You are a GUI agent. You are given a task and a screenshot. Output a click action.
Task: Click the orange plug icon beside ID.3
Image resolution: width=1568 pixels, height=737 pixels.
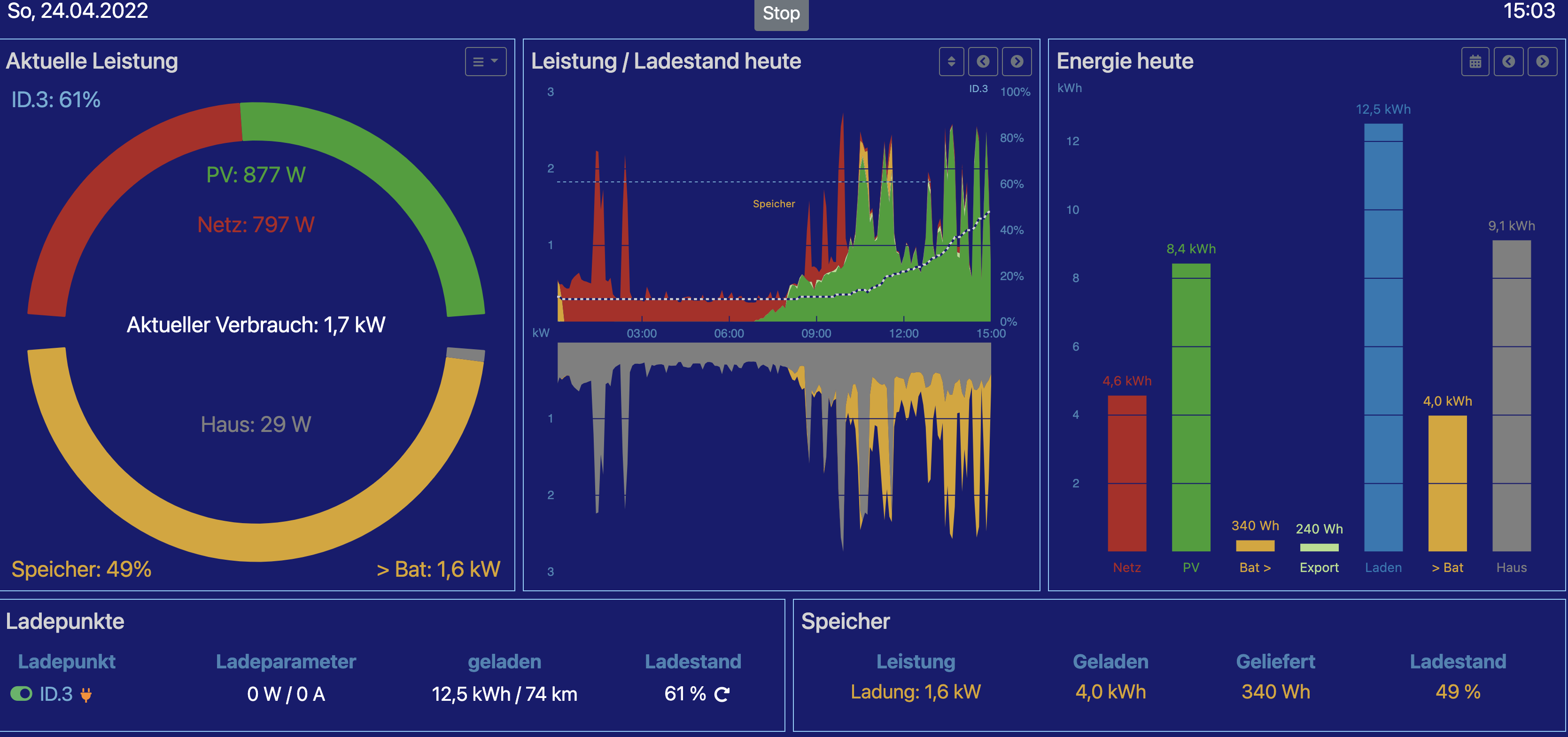[86, 694]
